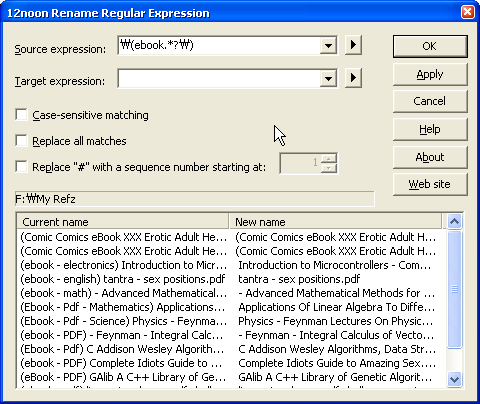
Task: Click the file list scrollbar thumb
Action: pyautogui.click(x=454, y=289)
